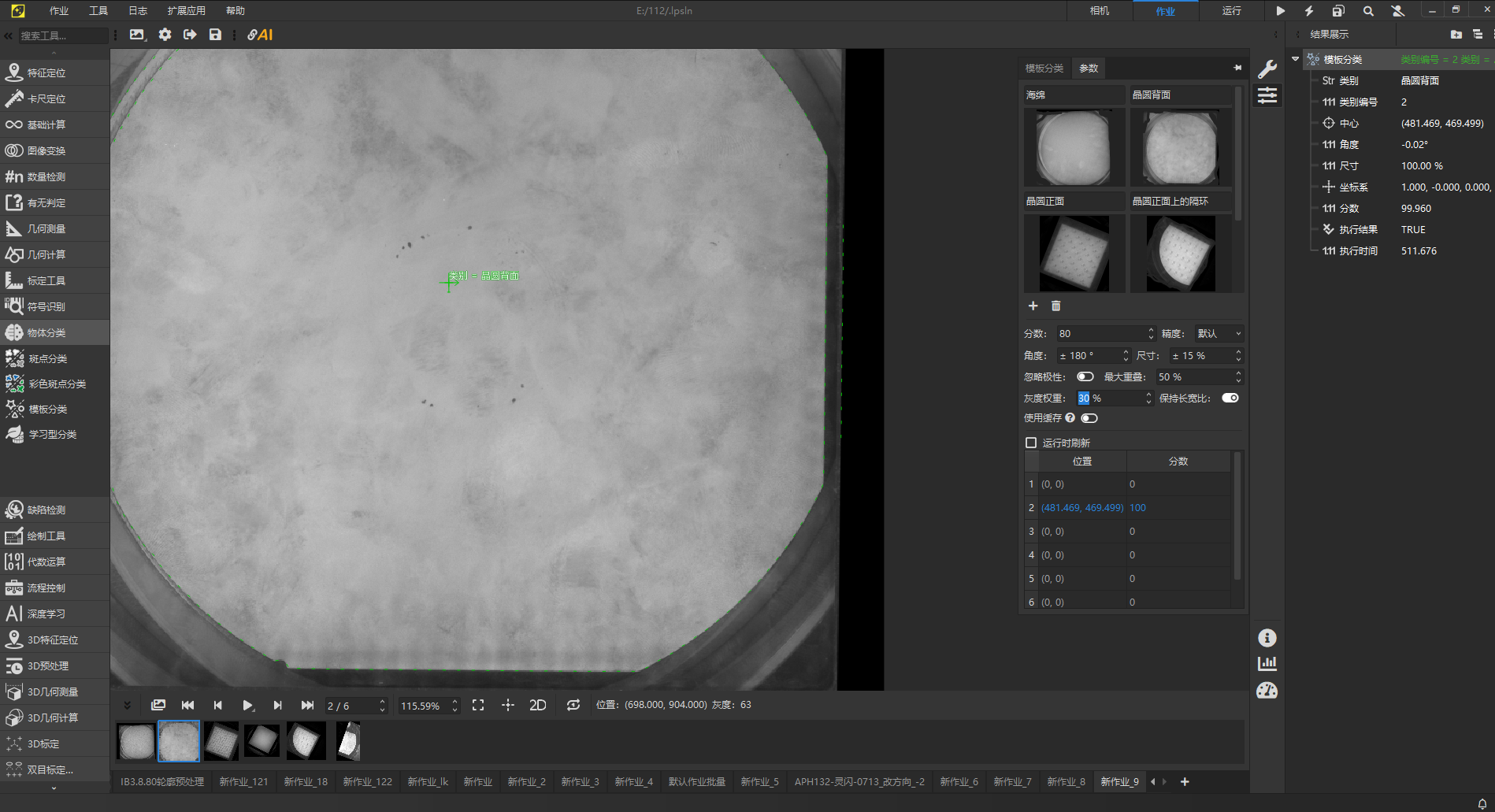Click the crosshair center icon below the image
The height and width of the screenshot is (812, 1495).
(x=508, y=705)
